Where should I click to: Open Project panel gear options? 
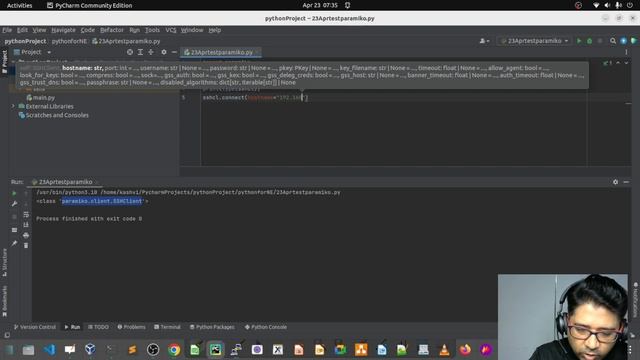(x=164, y=52)
